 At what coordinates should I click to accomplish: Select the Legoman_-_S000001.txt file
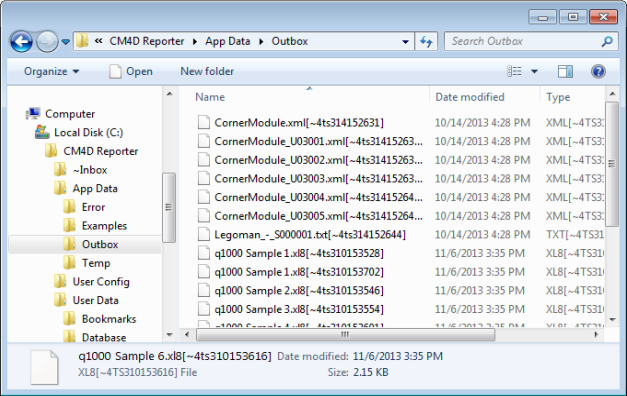coord(310,235)
